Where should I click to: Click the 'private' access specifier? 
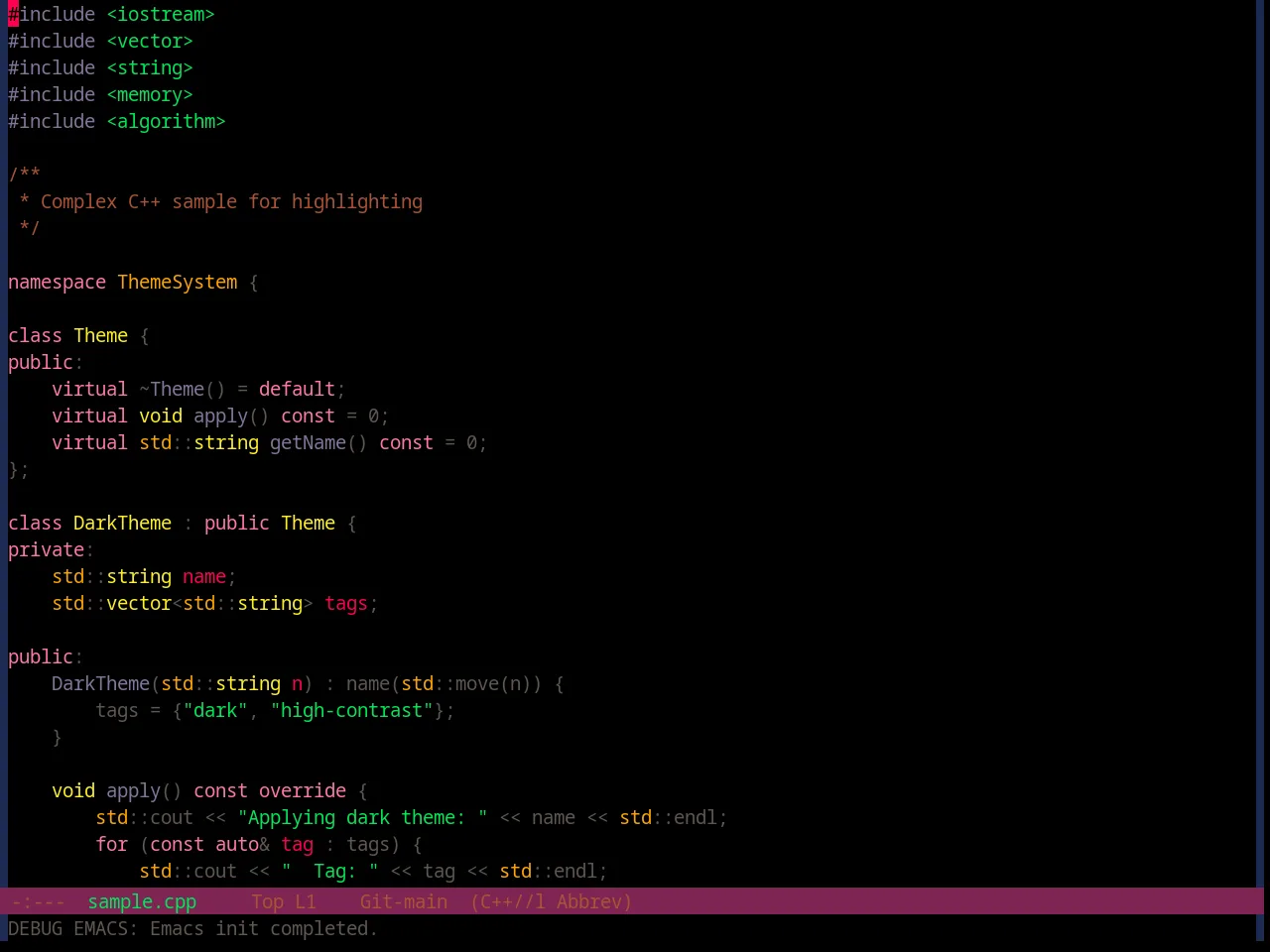[47, 549]
